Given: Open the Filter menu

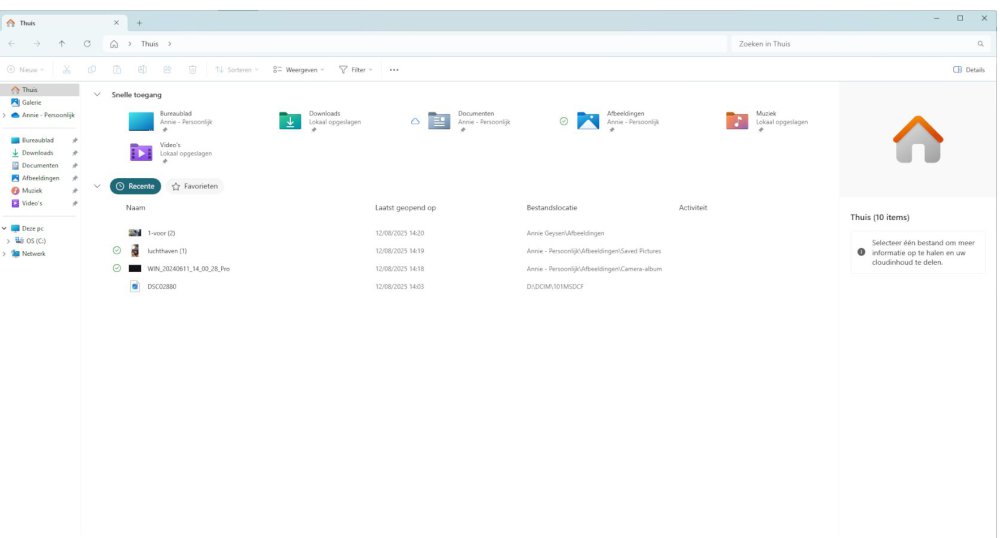Looking at the screenshot, I should pyautogui.click(x=355, y=70).
